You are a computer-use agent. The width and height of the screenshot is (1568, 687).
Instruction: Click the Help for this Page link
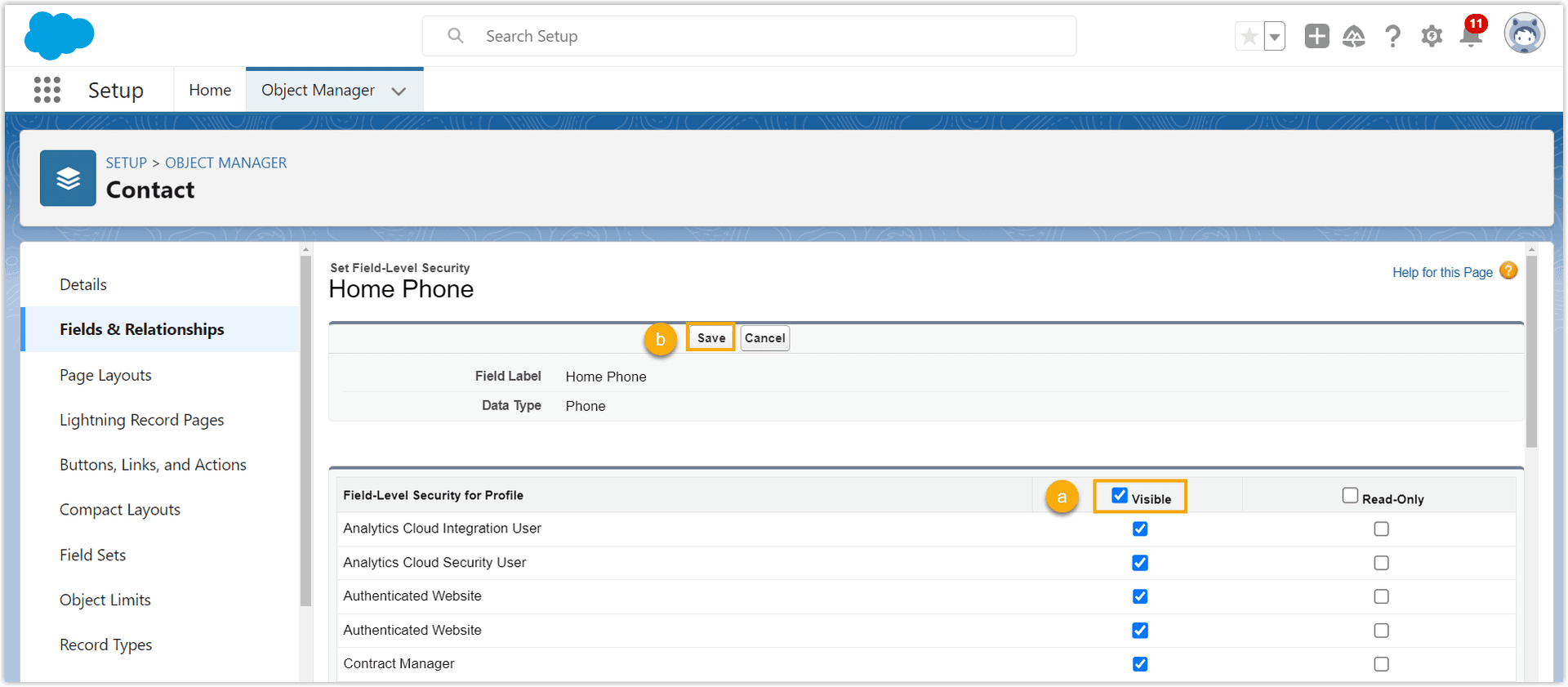tap(1442, 272)
